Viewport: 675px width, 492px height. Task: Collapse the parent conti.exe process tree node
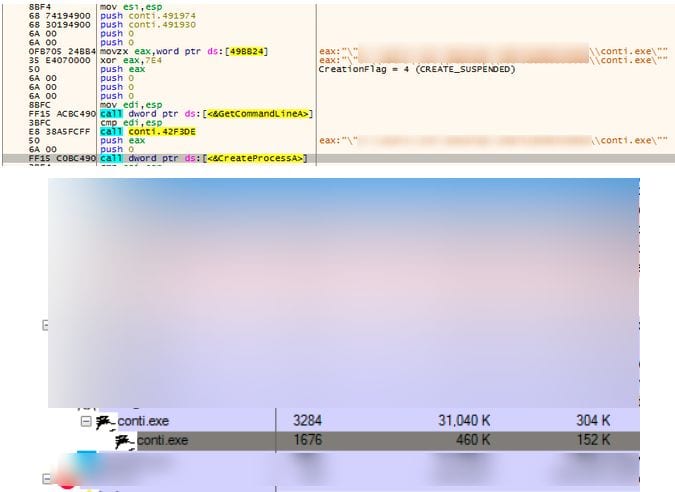(x=86, y=421)
